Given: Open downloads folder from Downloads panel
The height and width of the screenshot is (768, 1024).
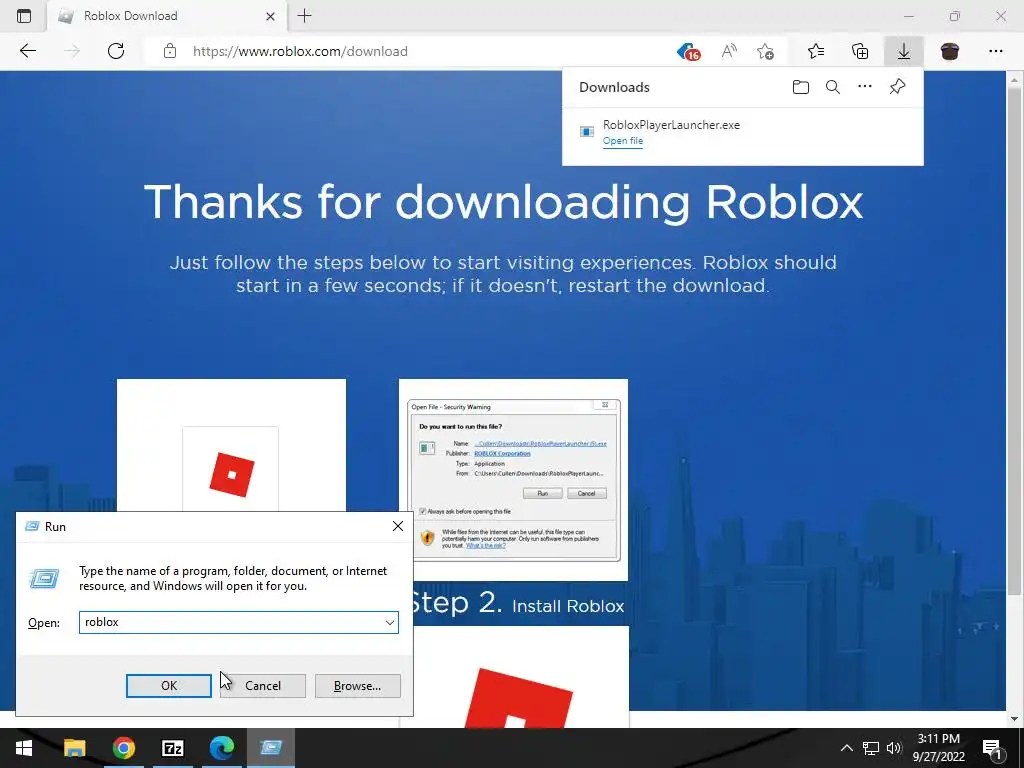Looking at the screenshot, I should click(x=801, y=87).
